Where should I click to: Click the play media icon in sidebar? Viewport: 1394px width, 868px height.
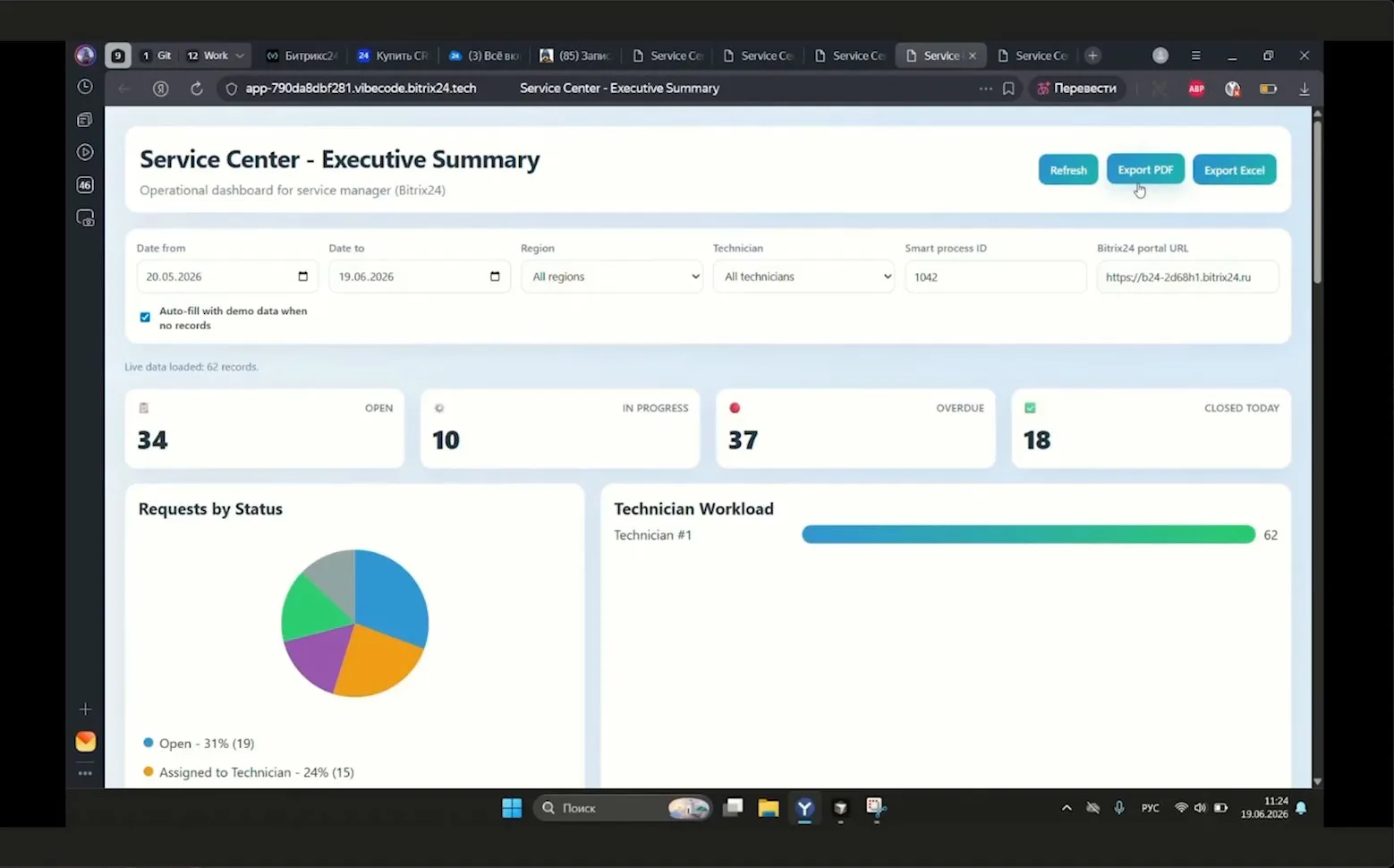click(x=85, y=152)
